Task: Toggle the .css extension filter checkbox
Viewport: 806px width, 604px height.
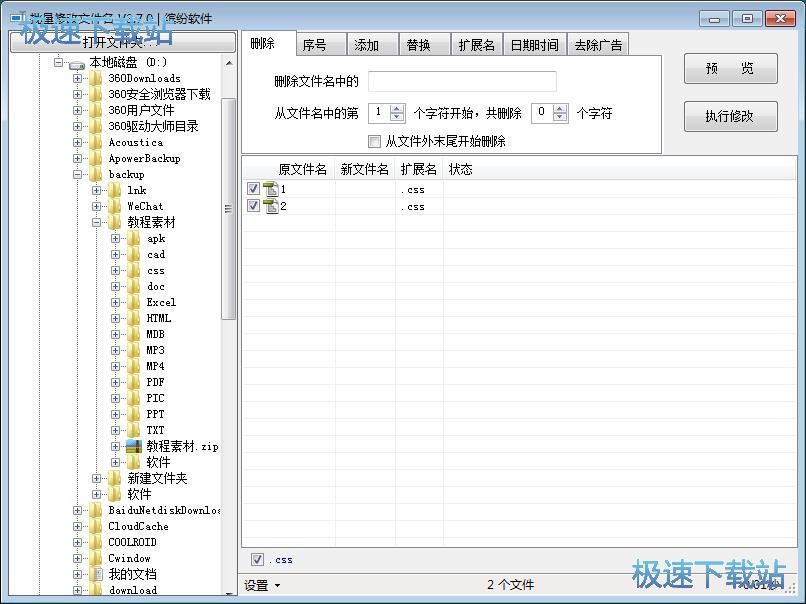Action: click(x=257, y=559)
